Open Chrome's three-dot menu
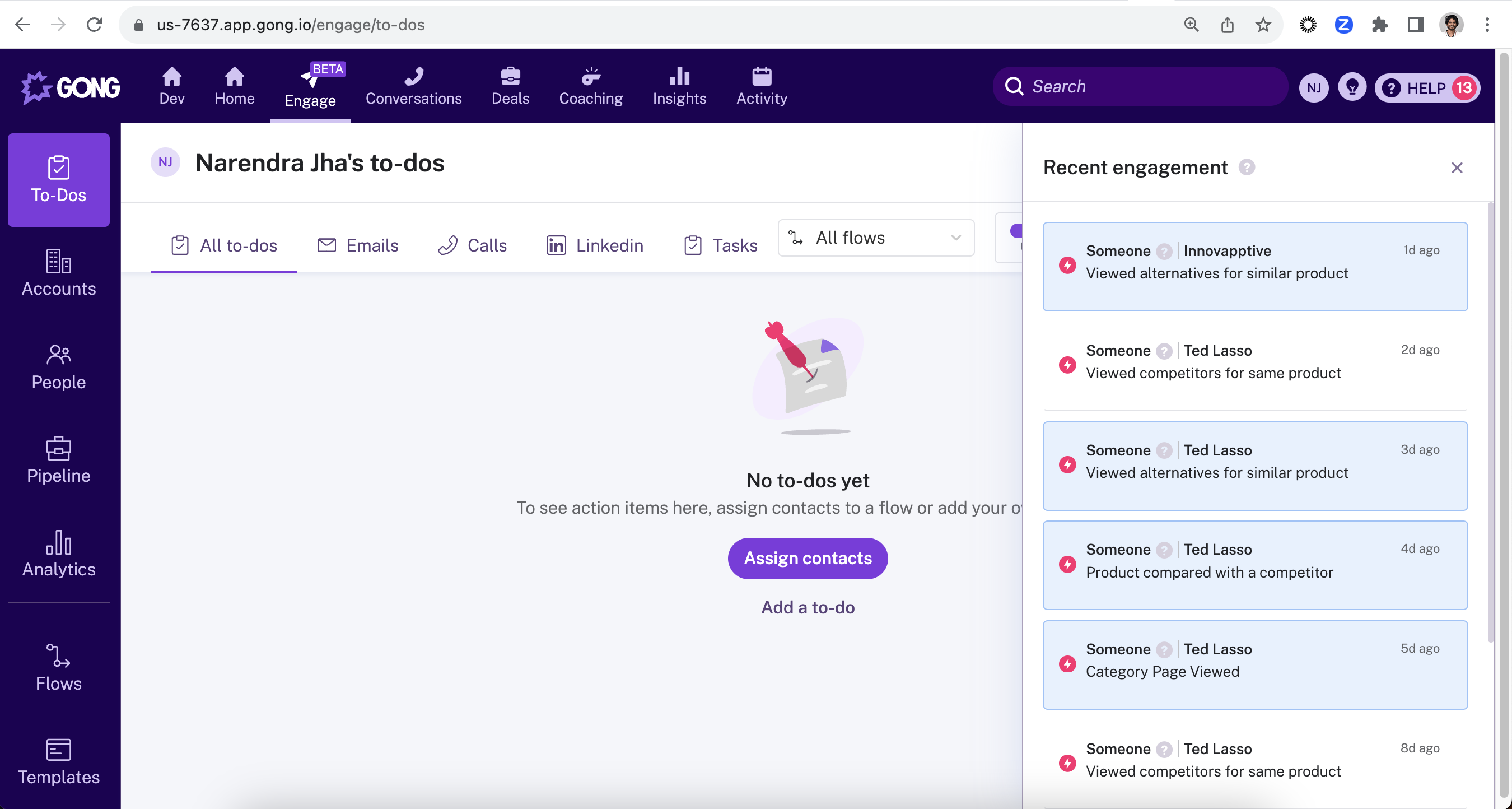This screenshot has width=1512, height=809. tap(1487, 25)
